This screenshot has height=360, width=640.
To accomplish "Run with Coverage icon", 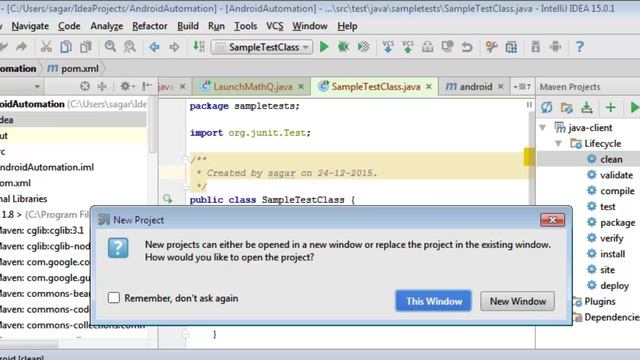I will coord(363,47).
